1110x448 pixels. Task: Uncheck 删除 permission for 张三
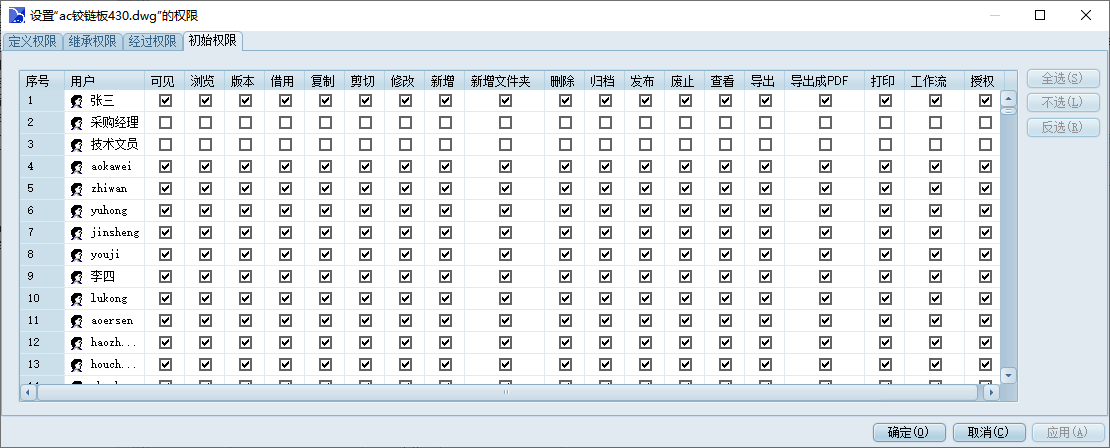tap(565, 100)
